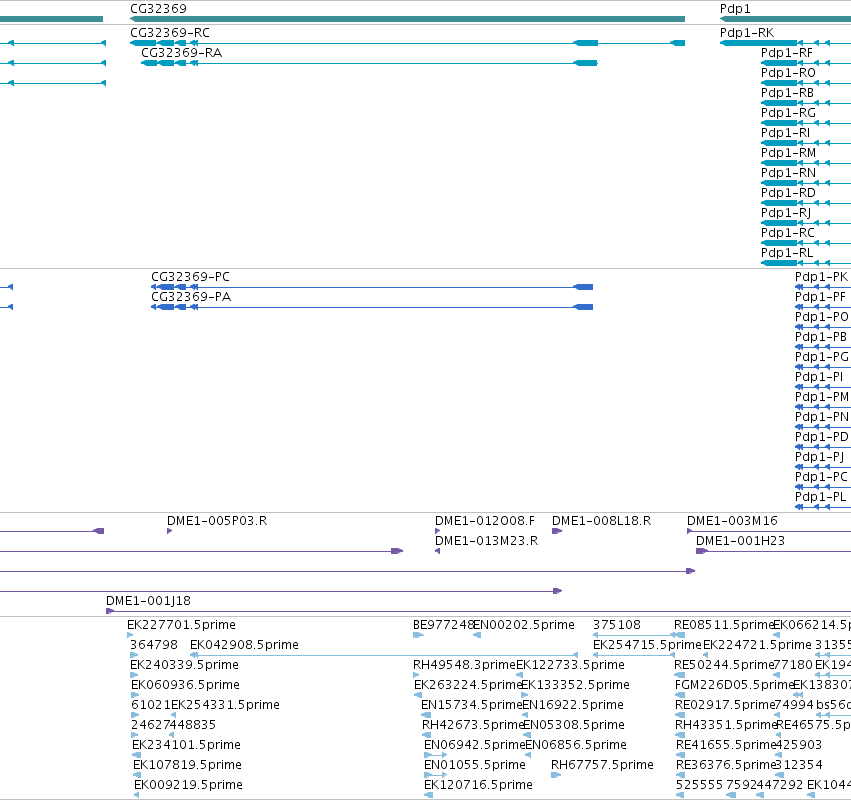Click the CG32369-RA transcript label
The height and width of the screenshot is (800, 851).
181,53
